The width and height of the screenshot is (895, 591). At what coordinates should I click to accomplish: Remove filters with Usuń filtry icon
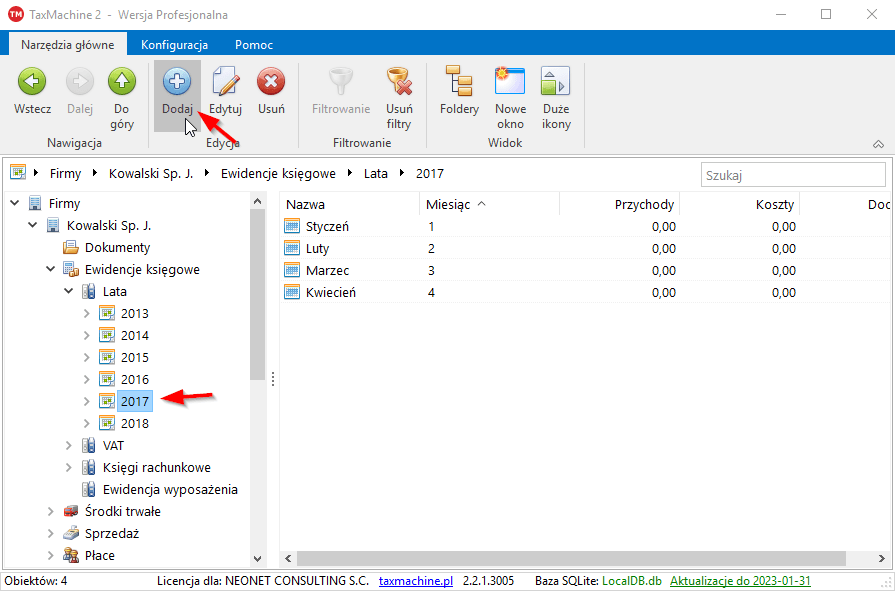[x=399, y=83]
